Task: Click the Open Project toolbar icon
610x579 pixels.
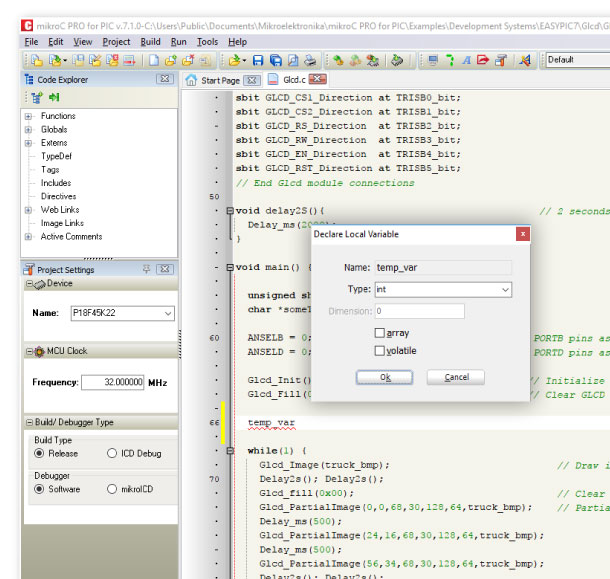Action: tap(54, 60)
